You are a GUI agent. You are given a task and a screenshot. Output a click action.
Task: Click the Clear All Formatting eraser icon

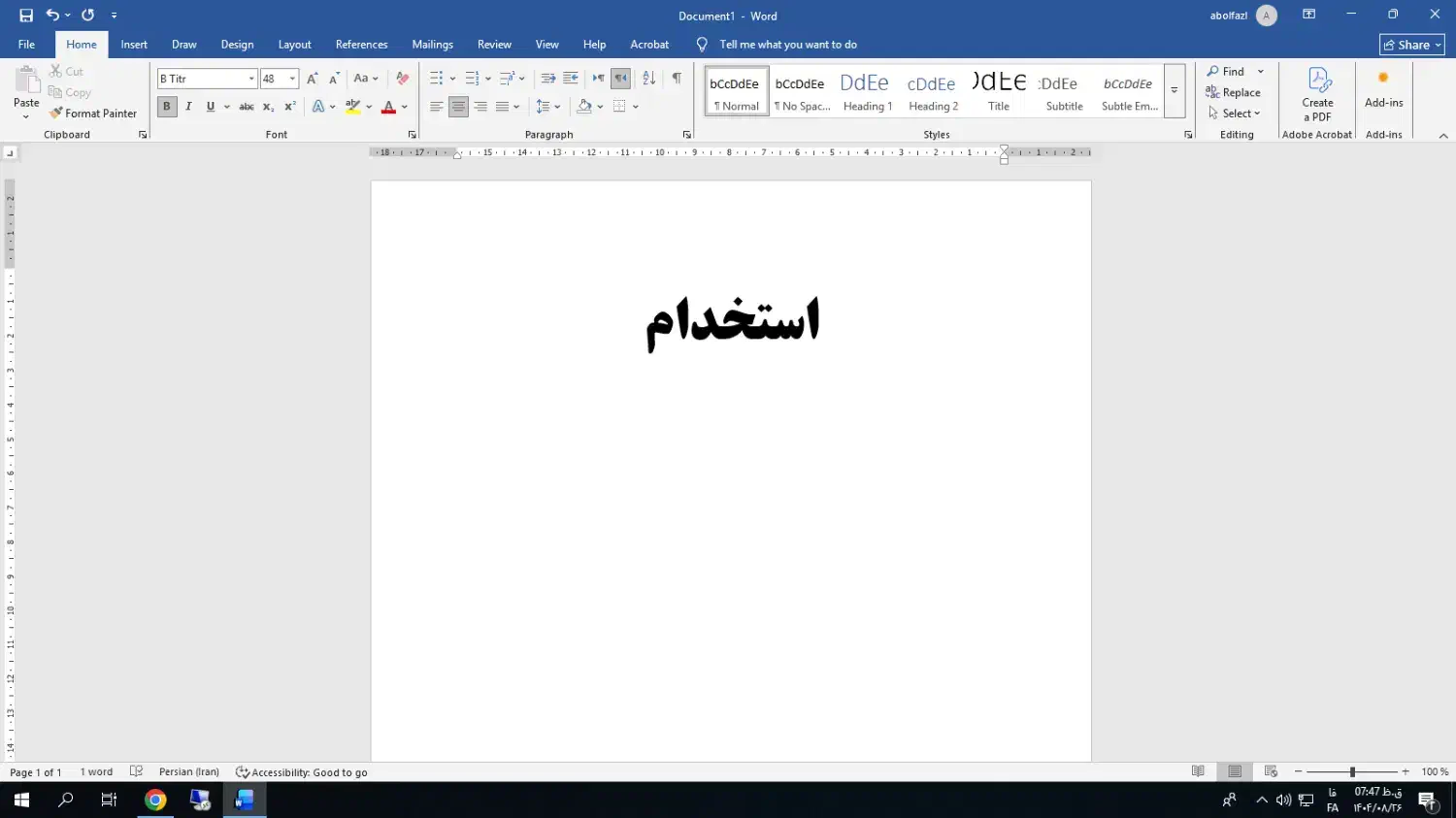[403, 79]
